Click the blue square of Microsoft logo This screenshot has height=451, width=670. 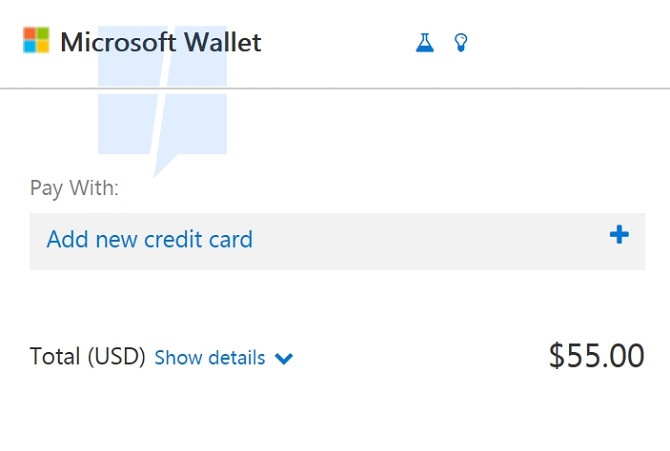tap(30, 47)
